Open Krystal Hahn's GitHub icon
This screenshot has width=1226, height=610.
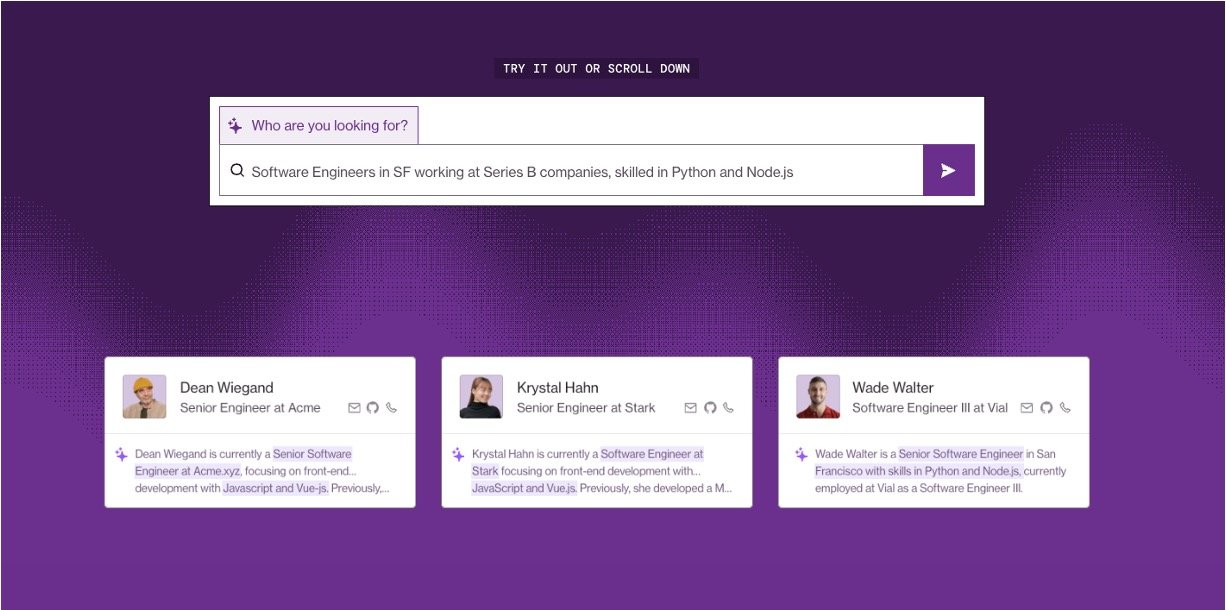[710, 408]
